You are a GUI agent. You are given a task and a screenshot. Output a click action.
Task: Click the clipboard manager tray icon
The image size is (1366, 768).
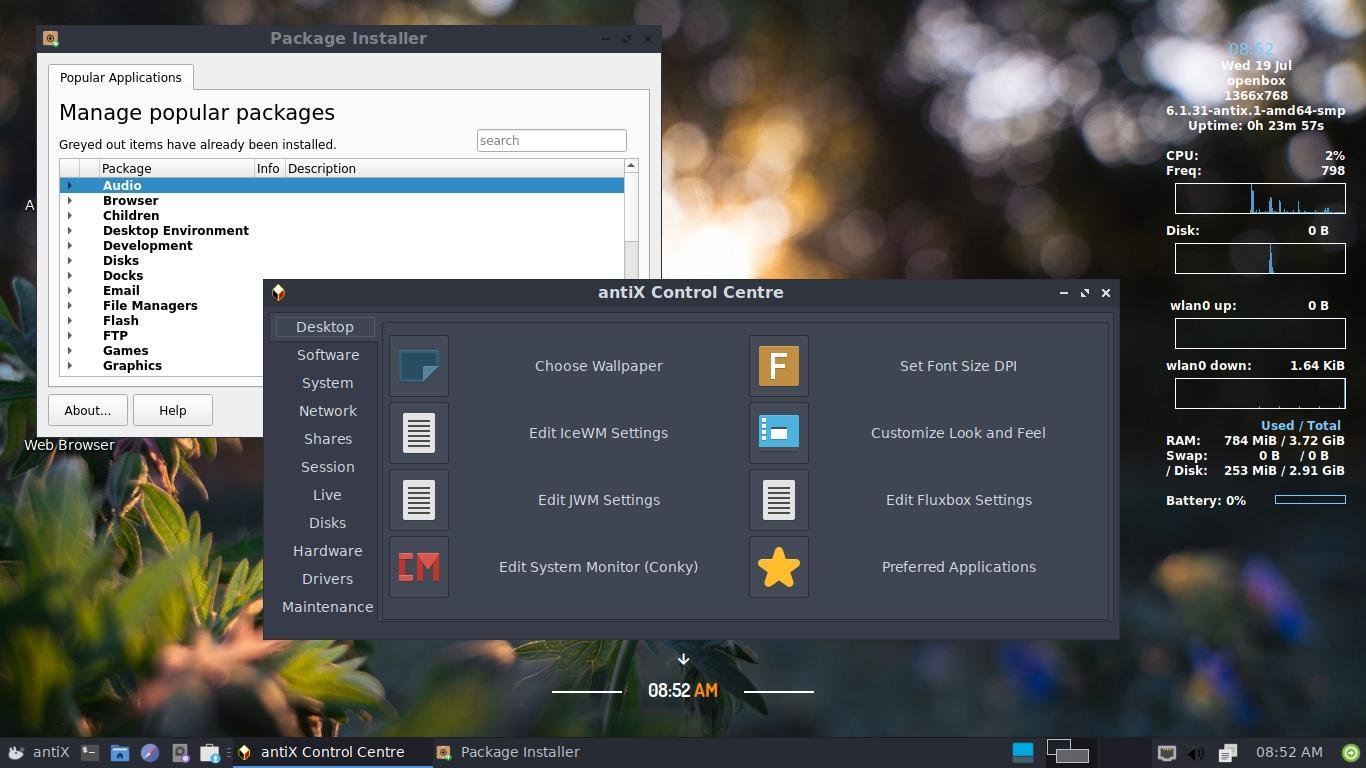click(x=1228, y=752)
